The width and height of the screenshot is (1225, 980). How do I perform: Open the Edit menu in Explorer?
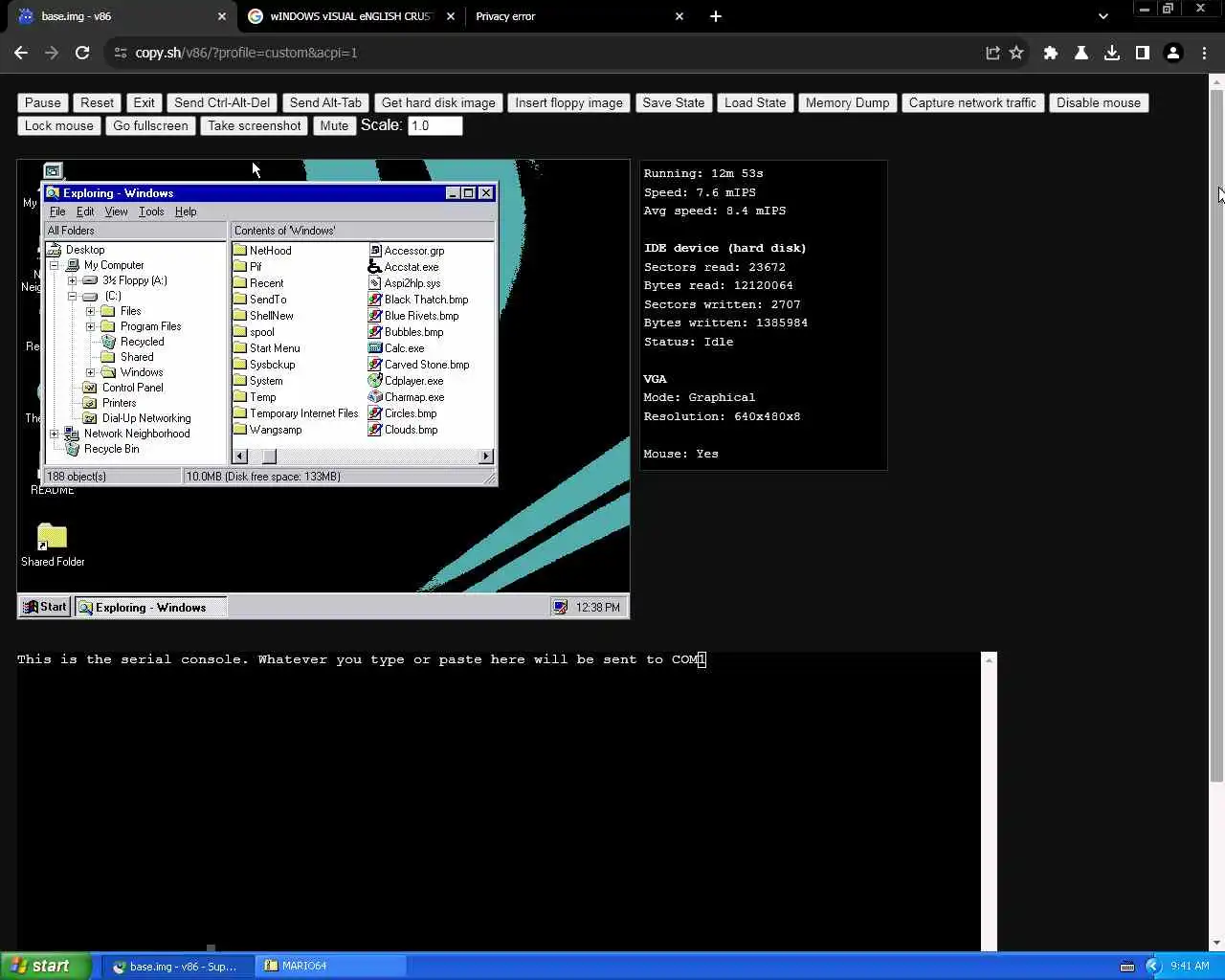coord(85,212)
